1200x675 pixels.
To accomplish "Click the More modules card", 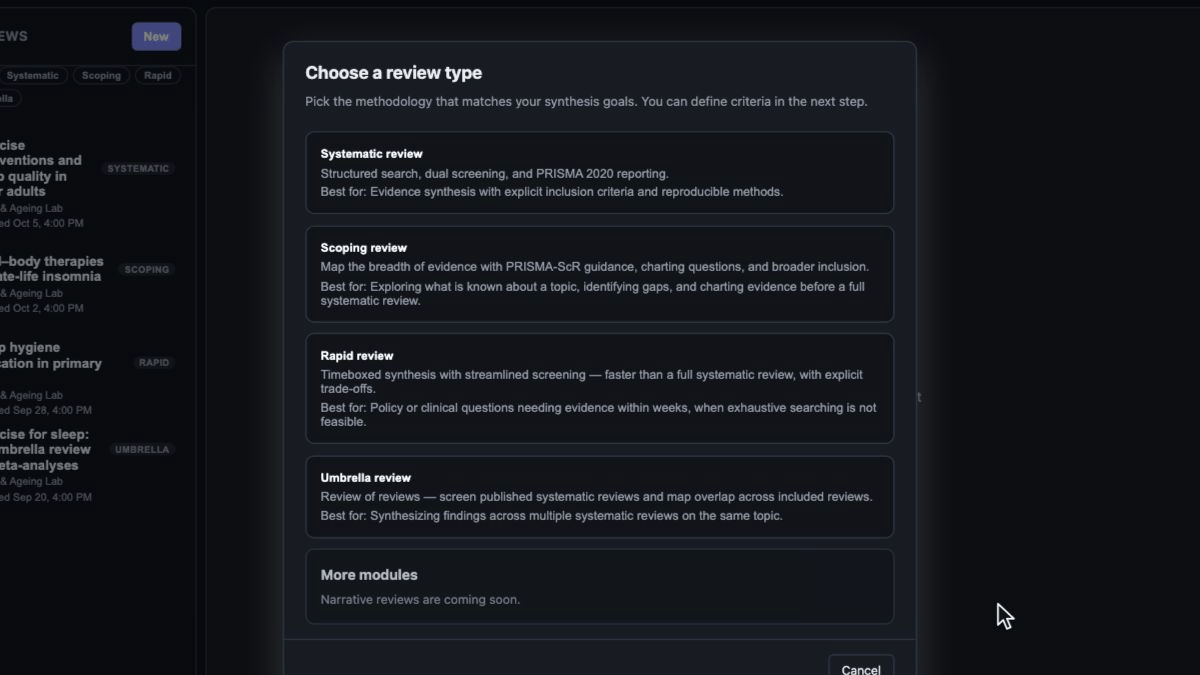I will coord(599,586).
